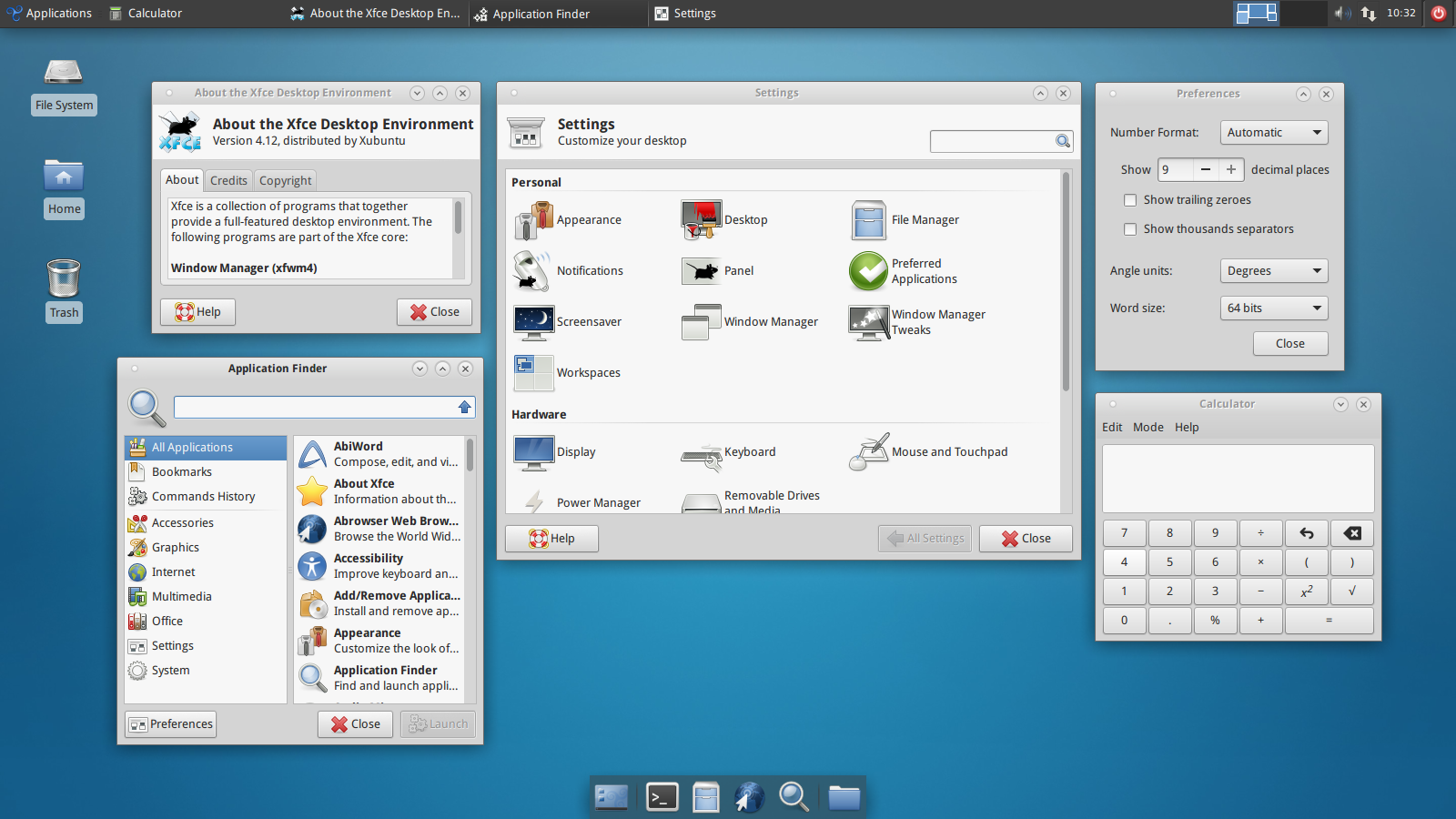The image size is (1456, 819).
Task: Open Applications menu in top panel
Action: (49, 13)
